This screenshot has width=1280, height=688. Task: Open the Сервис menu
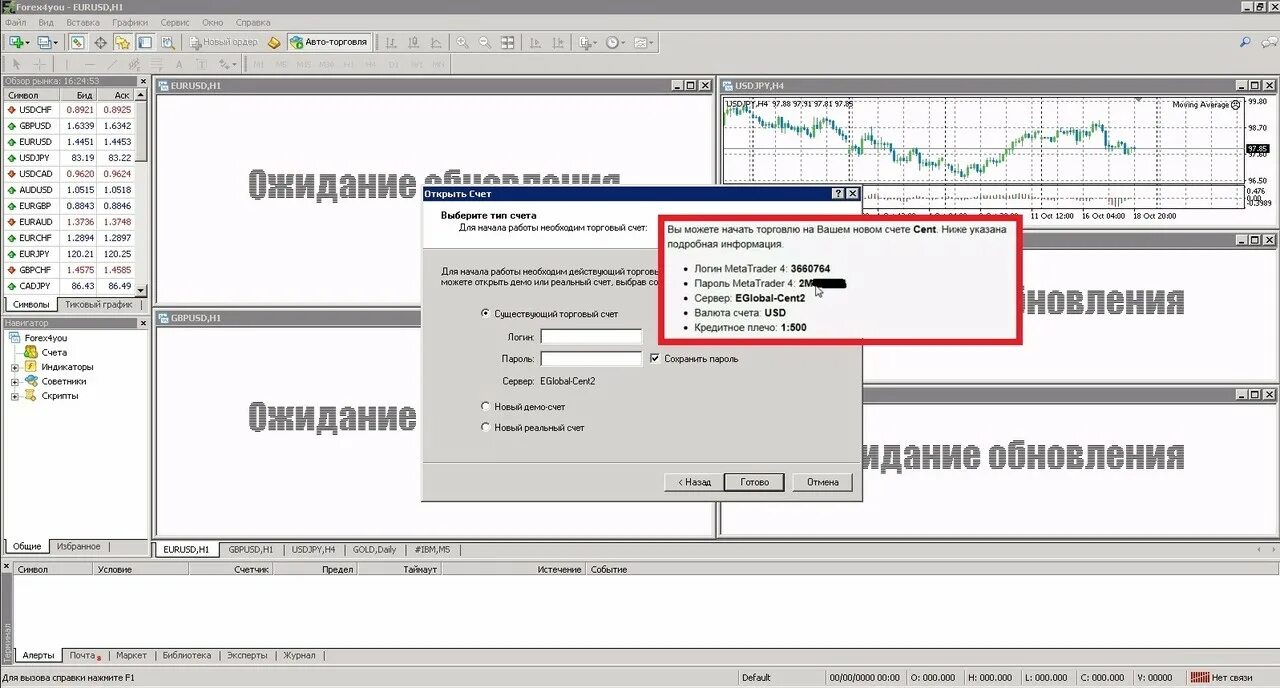tap(175, 22)
